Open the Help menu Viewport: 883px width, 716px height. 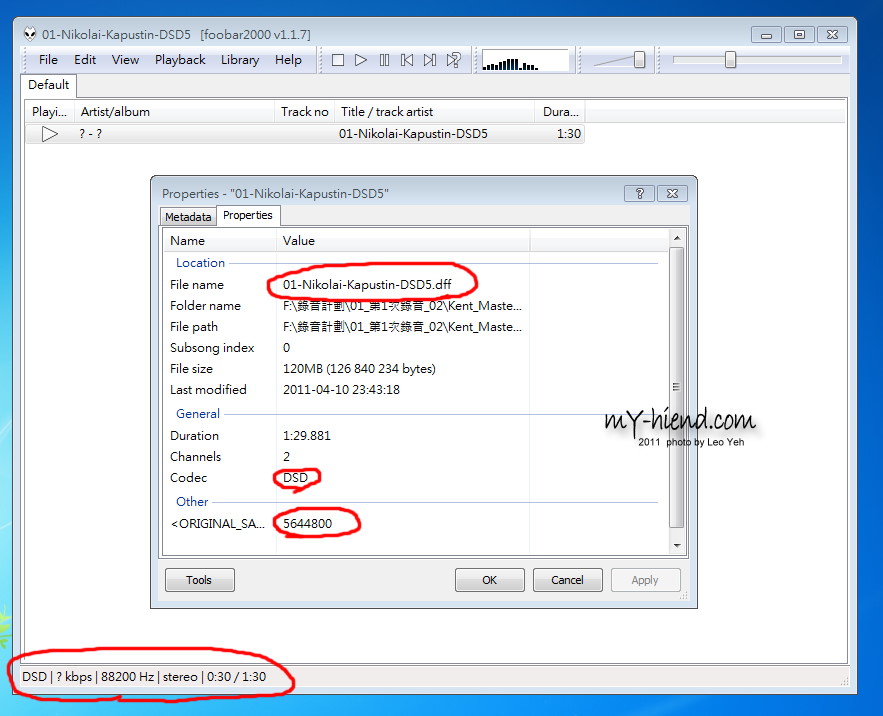288,60
